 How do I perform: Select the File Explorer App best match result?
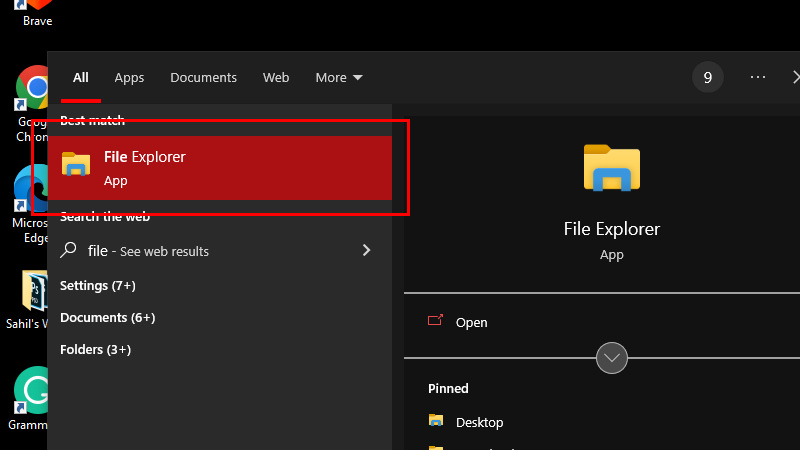click(219, 168)
